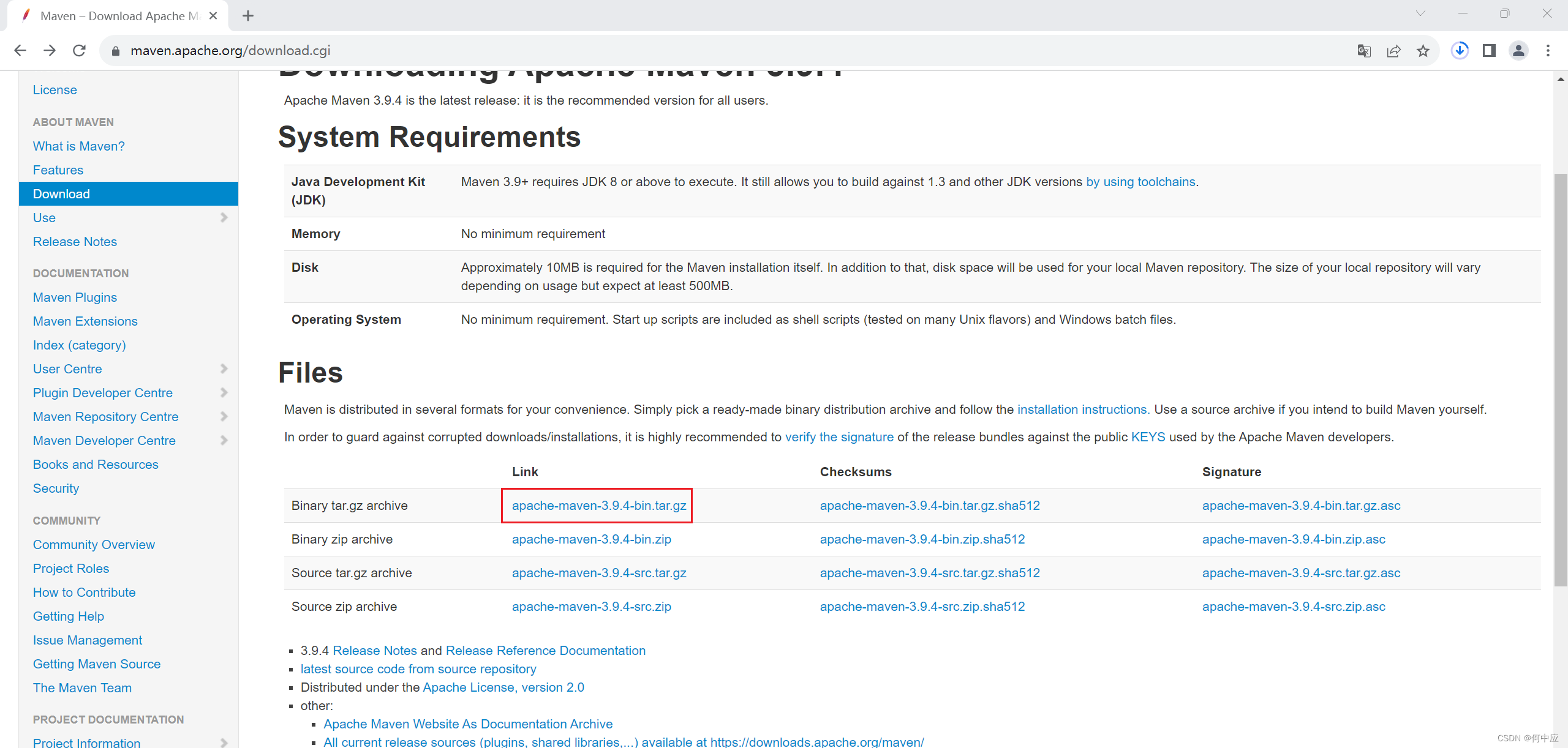Open the License sidebar link
This screenshot has width=1568, height=748.
point(55,90)
